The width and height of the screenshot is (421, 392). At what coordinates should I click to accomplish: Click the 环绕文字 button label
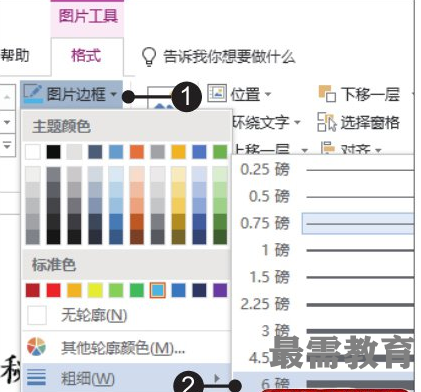click(260, 122)
